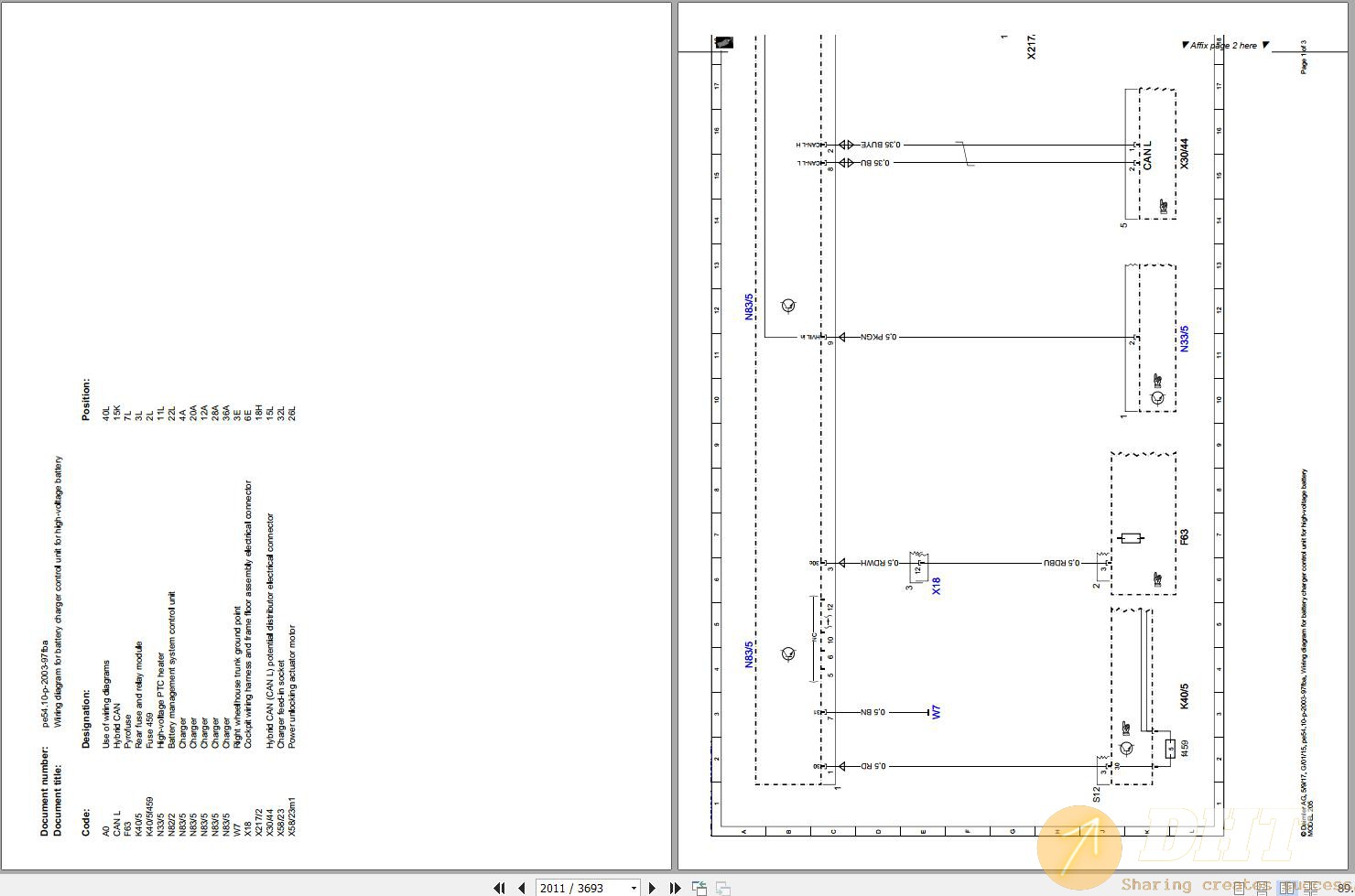Click the 'X30/44' component label

coord(1184,154)
